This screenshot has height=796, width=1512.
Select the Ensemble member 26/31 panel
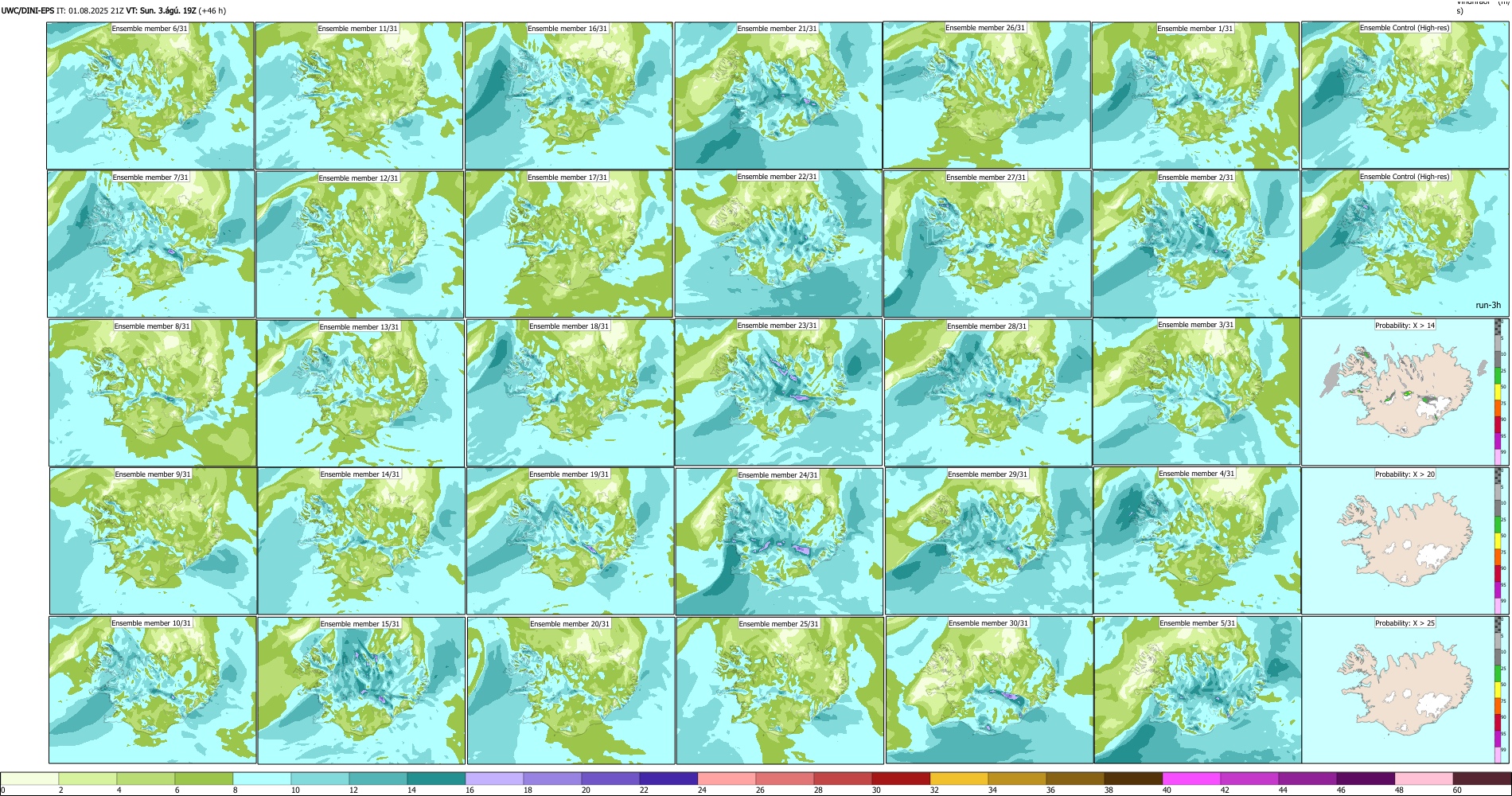point(987,95)
